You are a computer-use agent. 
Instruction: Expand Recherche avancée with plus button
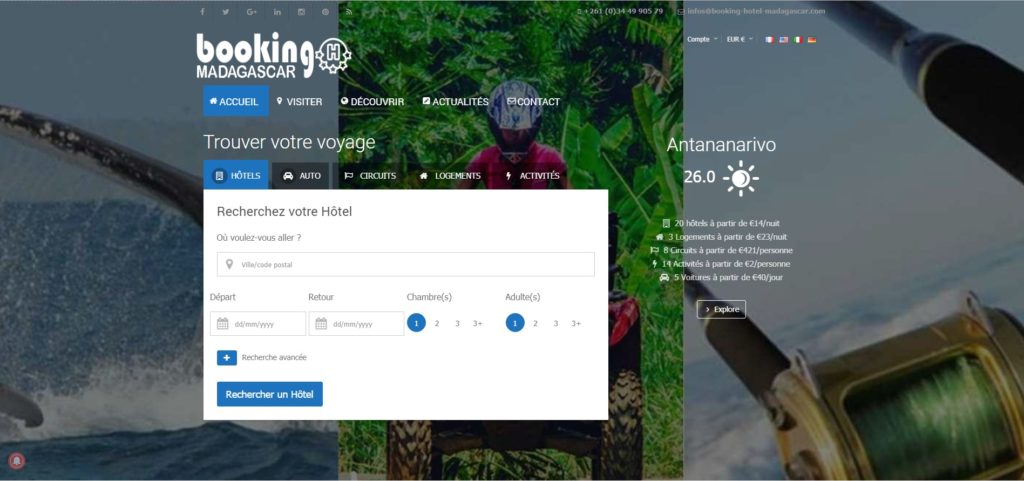coord(227,358)
